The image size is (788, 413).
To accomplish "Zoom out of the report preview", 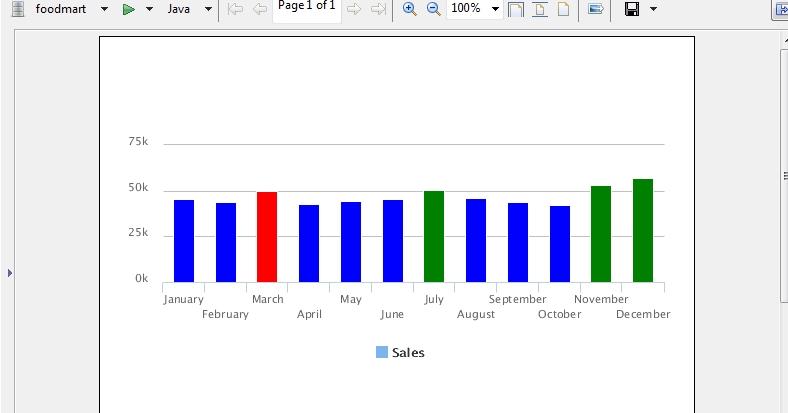I will [433, 9].
